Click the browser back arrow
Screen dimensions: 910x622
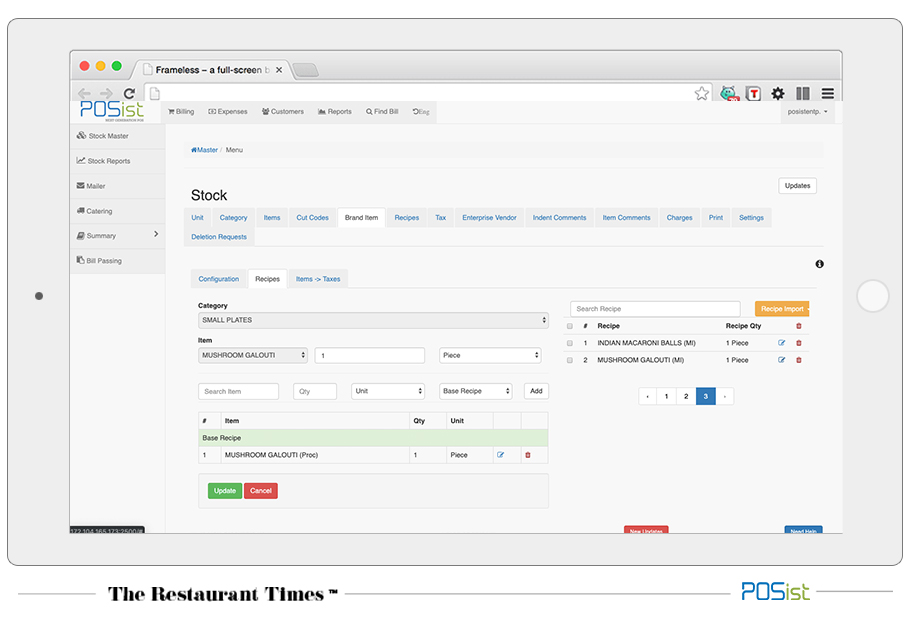[84, 93]
